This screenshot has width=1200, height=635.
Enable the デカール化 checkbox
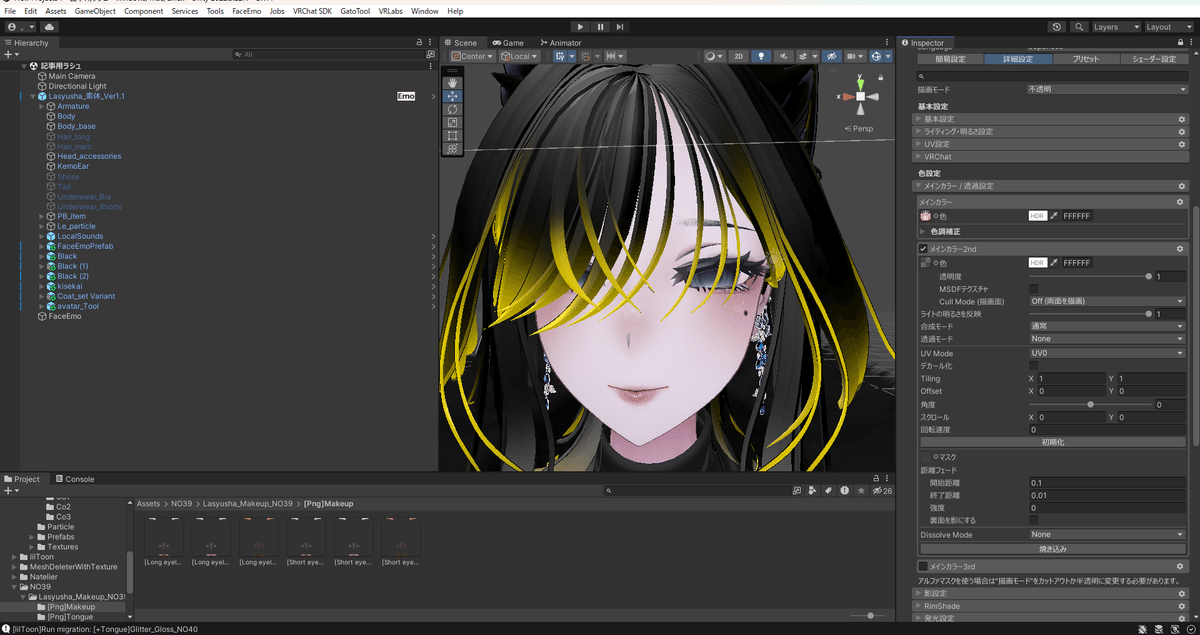[x=1033, y=366]
